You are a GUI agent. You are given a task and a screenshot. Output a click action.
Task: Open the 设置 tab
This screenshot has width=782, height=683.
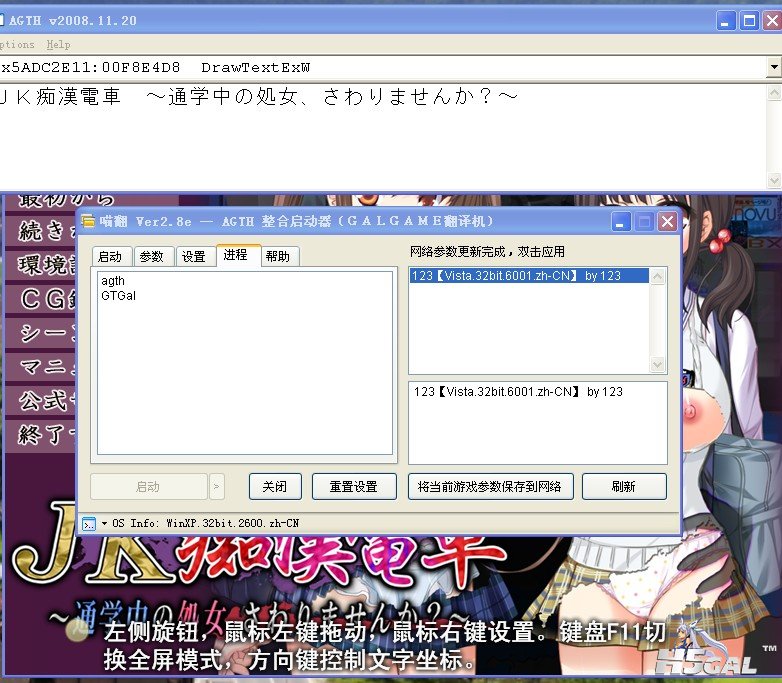coord(195,256)
